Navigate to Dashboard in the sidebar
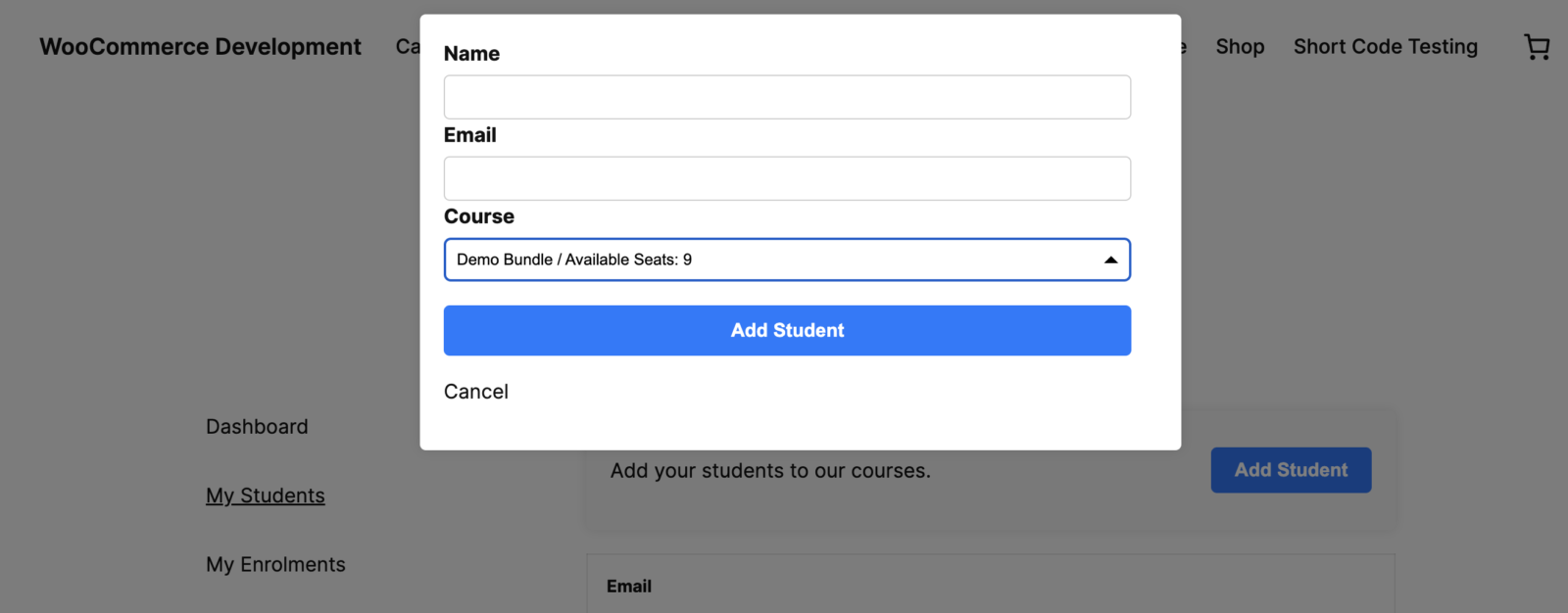The image size is (1568, 613). 257,427
